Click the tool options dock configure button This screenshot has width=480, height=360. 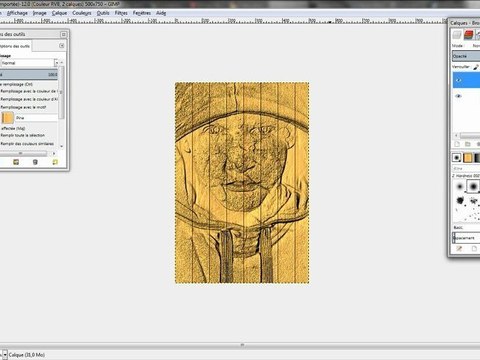(x=63, y=34)
